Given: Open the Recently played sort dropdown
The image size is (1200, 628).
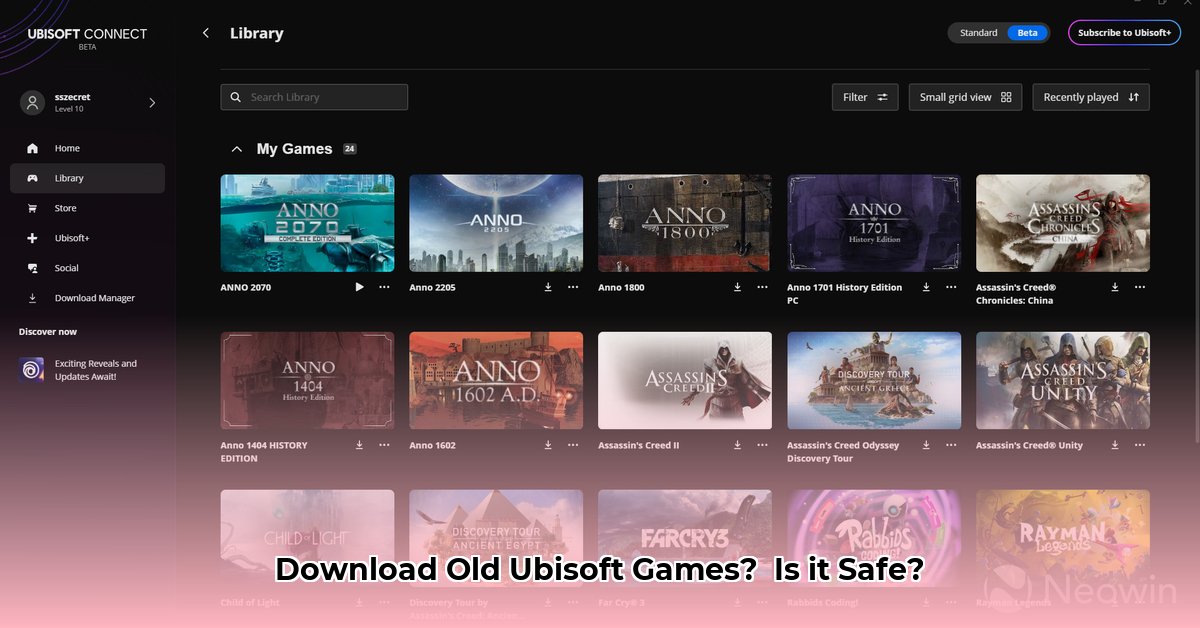Looking at the screenshot, I should tap(1090, 97).
